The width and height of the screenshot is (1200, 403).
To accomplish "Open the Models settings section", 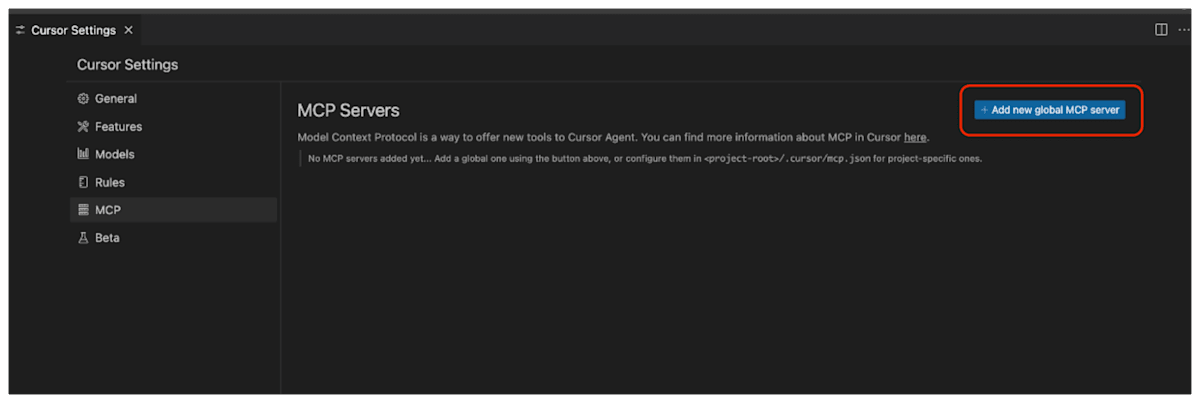I will tap(174, 155).
